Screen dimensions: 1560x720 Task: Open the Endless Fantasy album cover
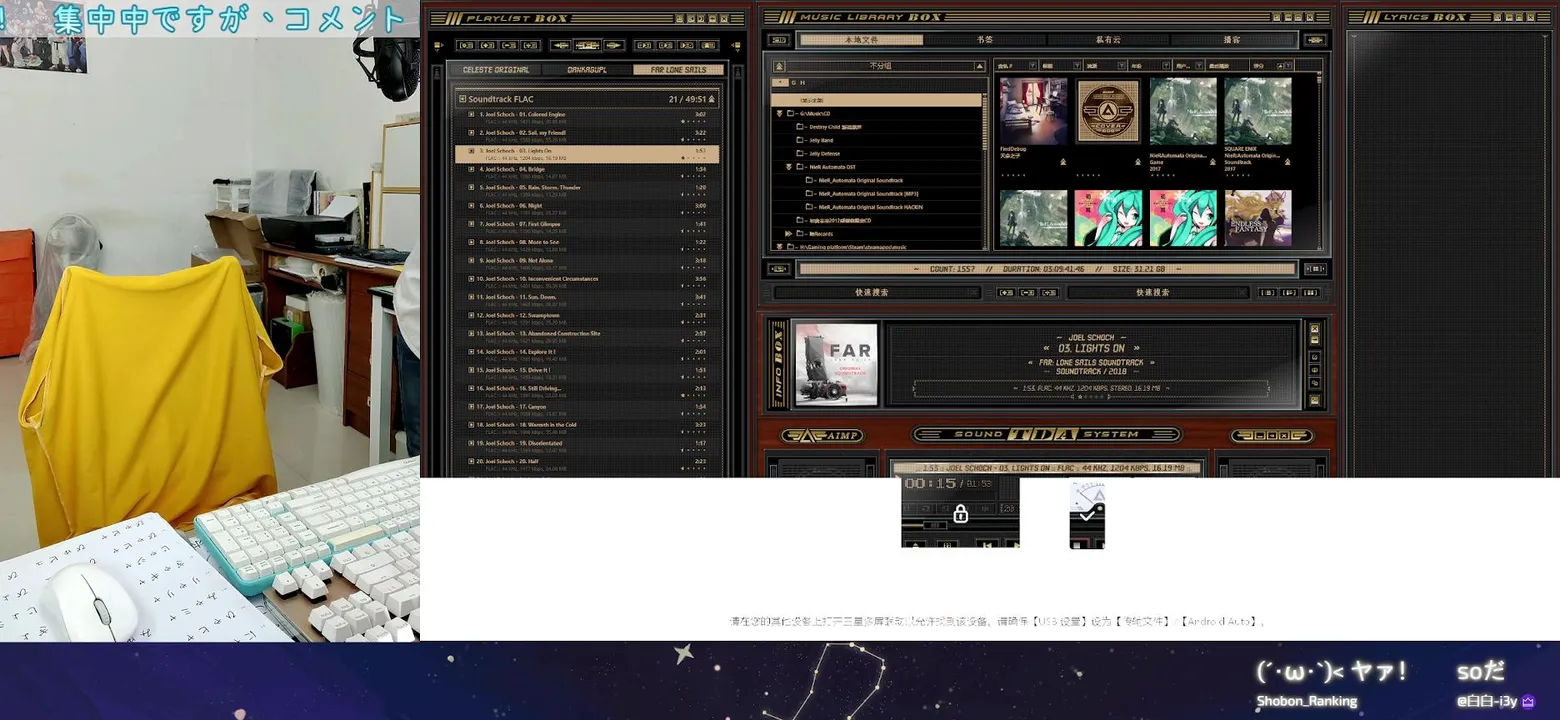pyautogui.click(x=1258, y=218)
